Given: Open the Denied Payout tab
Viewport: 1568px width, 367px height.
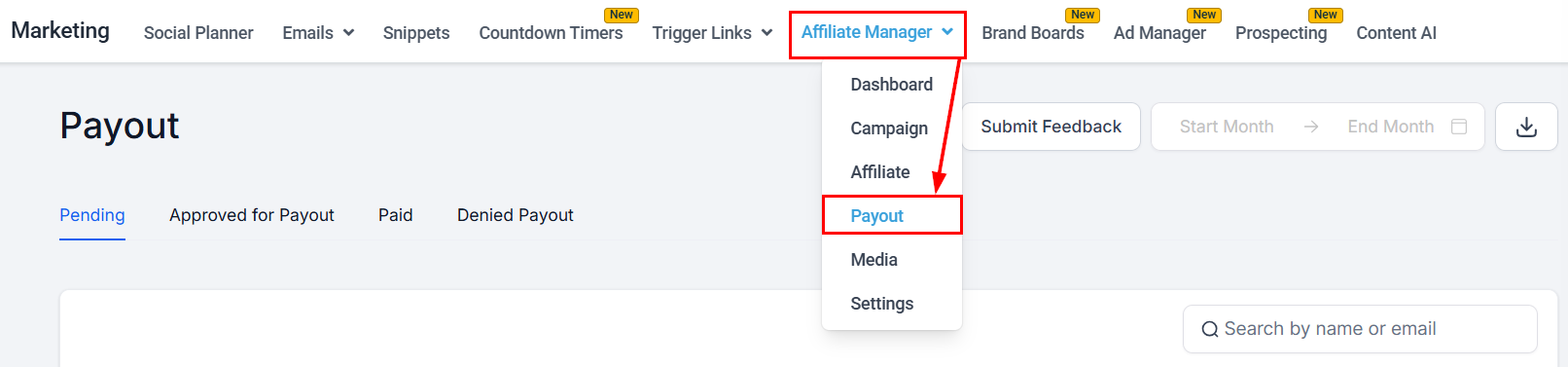Looking at the screenshot, I should pos(516,215).
